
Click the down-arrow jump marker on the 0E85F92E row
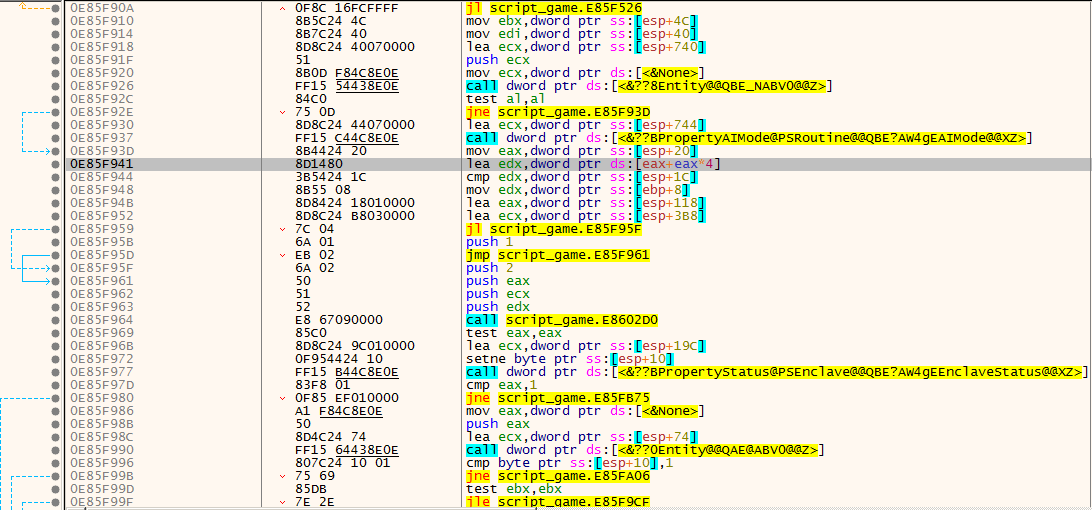point(283,111)
